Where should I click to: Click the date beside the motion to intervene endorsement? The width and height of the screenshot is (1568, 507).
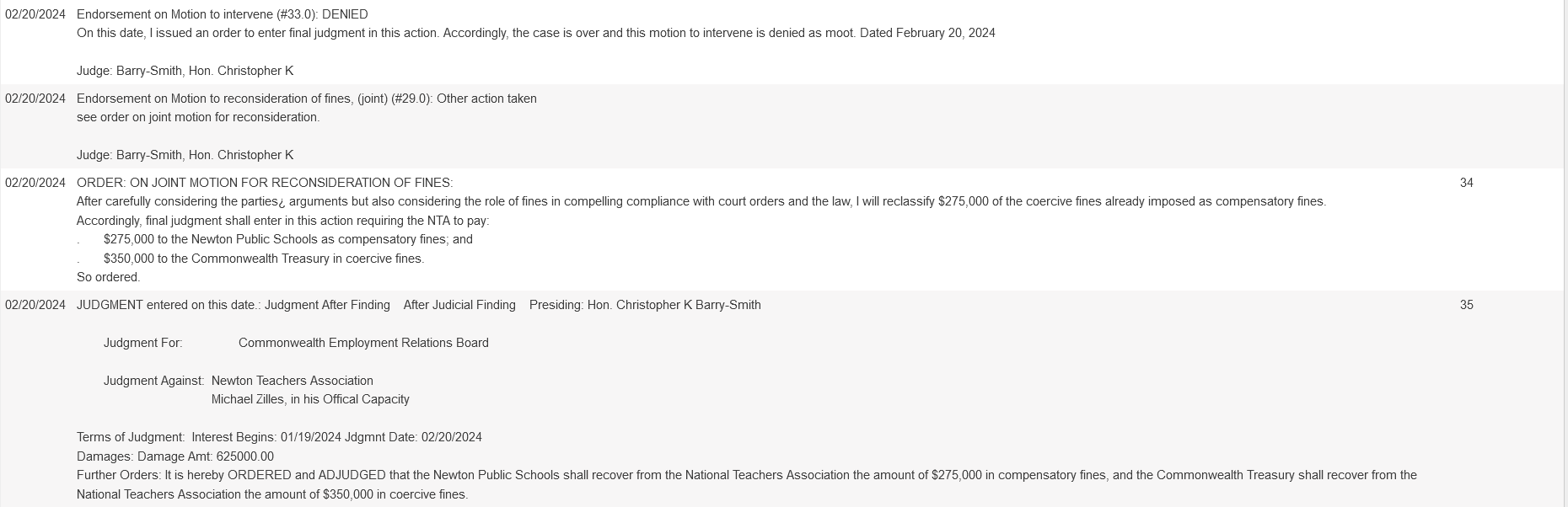point(35,14)
